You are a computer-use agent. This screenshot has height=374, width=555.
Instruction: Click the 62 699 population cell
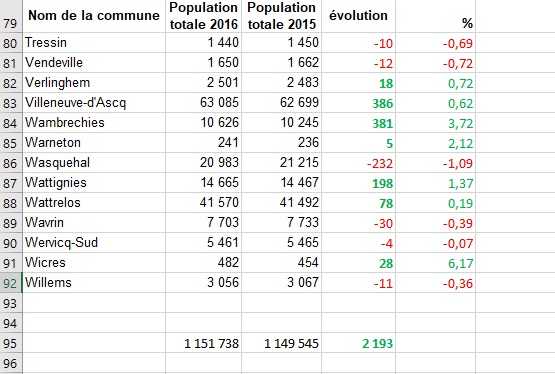click(281, 103)
